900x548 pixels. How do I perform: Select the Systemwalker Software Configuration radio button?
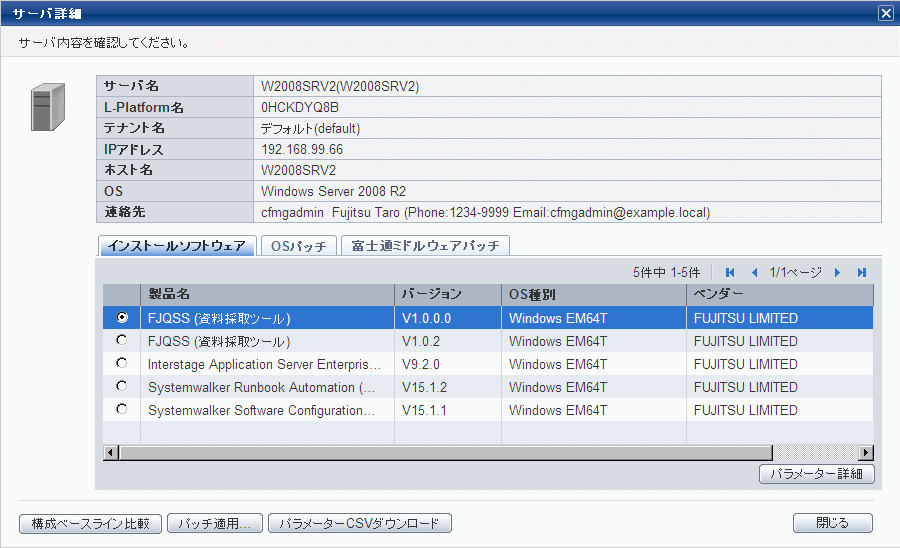(122, 409)
